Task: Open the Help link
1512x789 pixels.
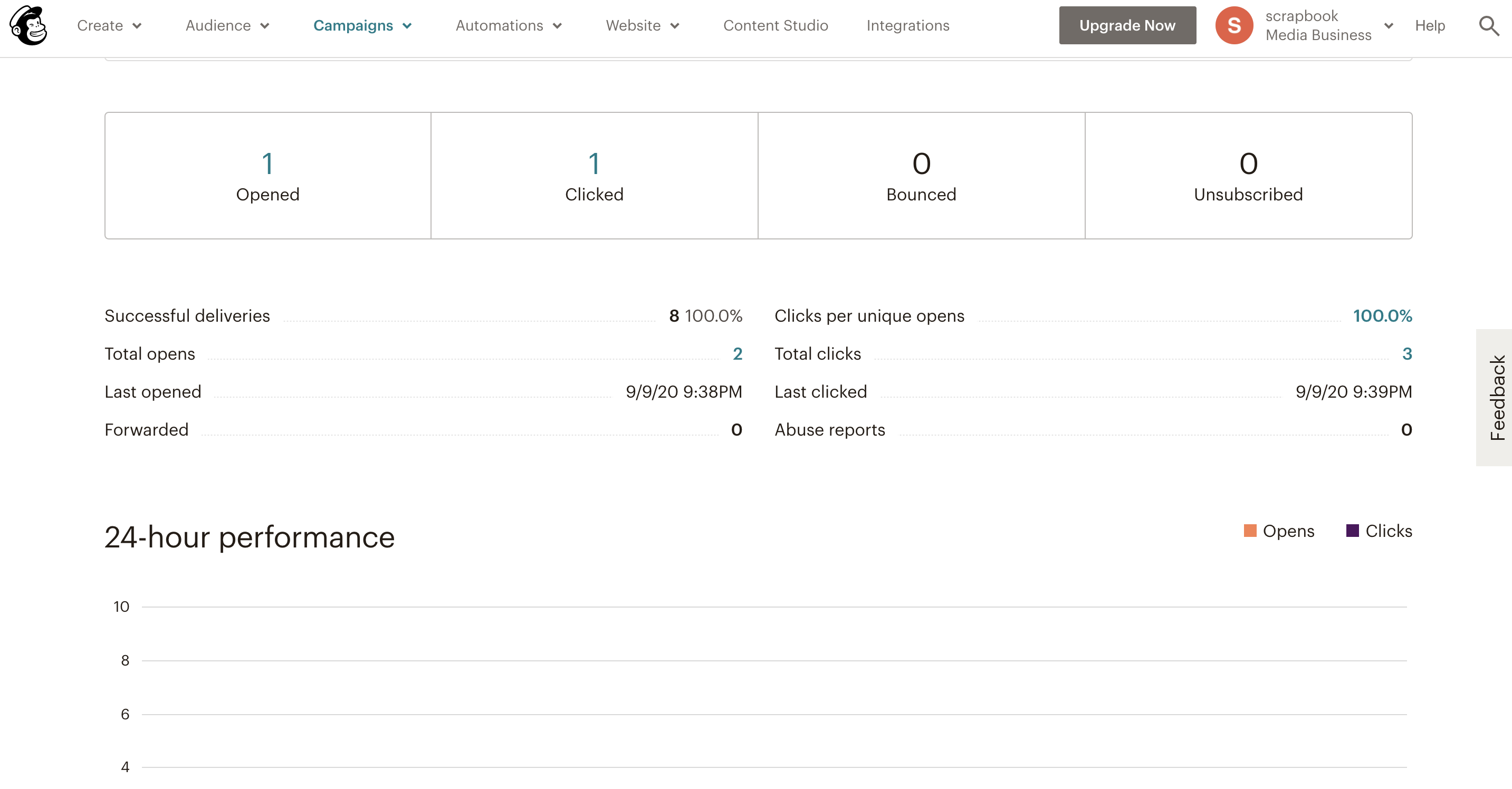Action: [x=1429, y=26]
